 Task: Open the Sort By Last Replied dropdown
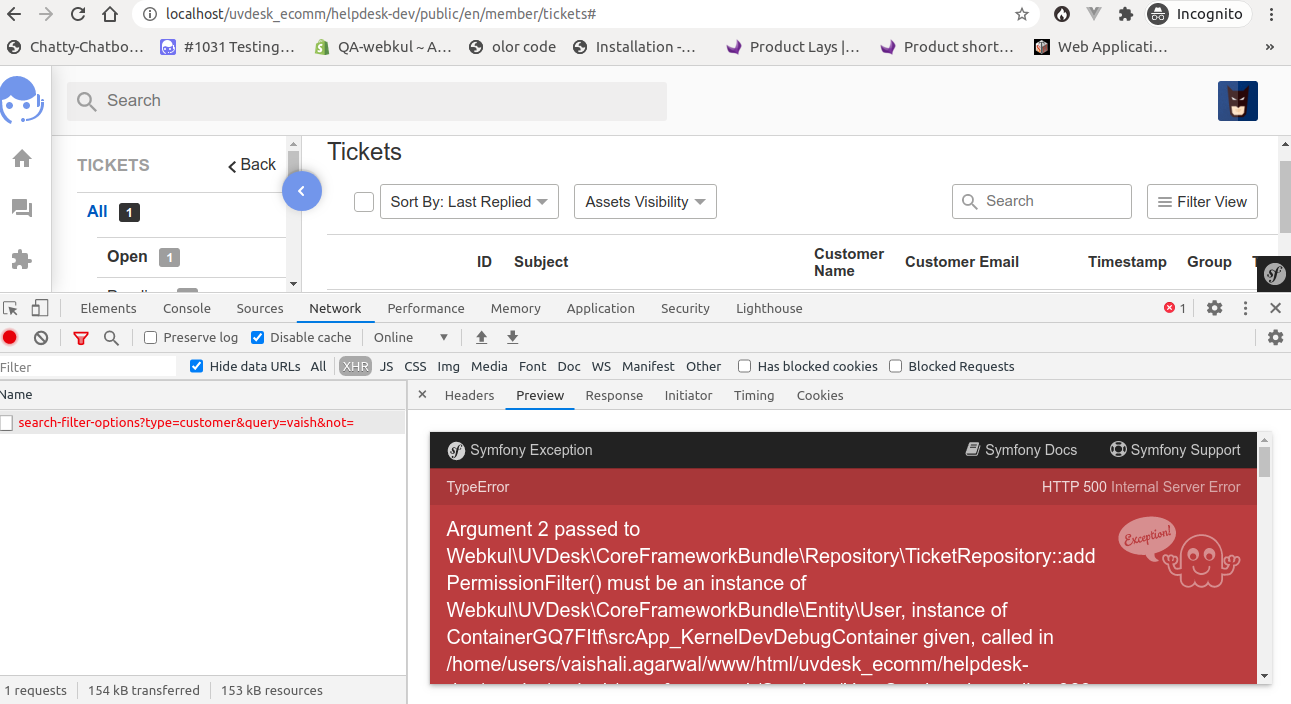[x=469, y=201]
